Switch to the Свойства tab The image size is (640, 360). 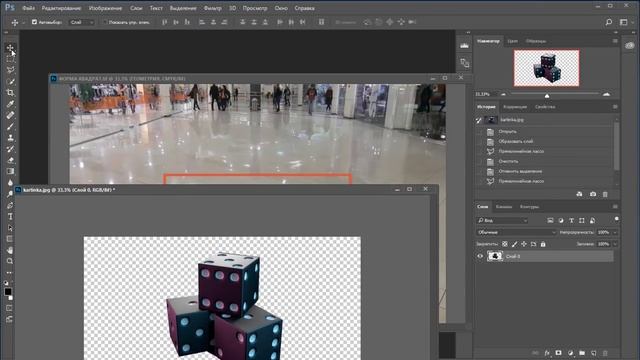(x=545, y=107)
